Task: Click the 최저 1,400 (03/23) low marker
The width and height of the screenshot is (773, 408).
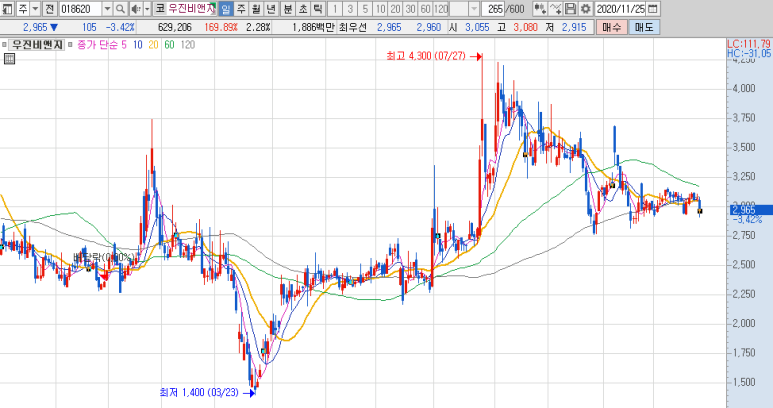Action: (x=207, y=393)
